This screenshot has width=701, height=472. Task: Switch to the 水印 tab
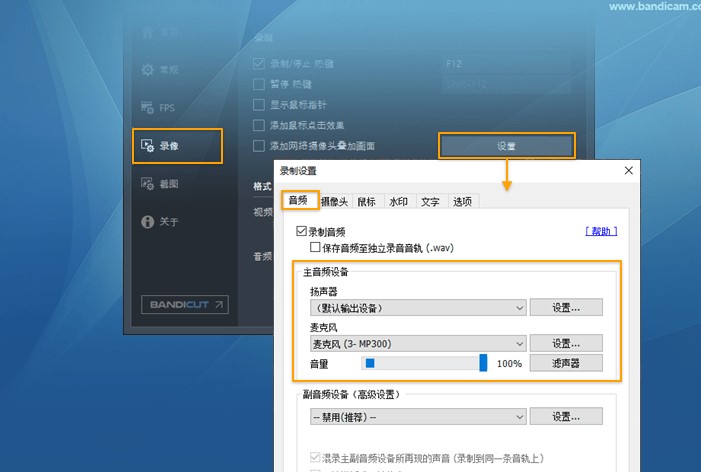click(x=399, y=202)
